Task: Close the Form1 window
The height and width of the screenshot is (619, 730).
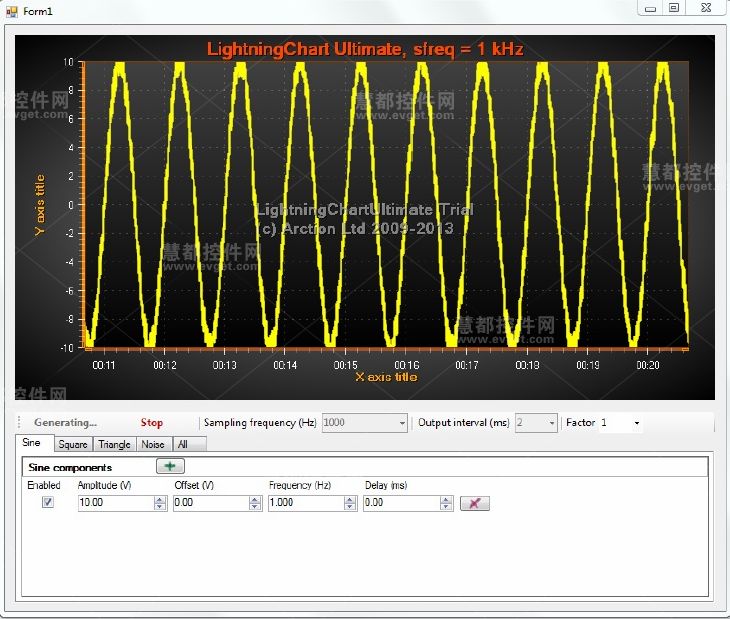Action: click(706, 8)
